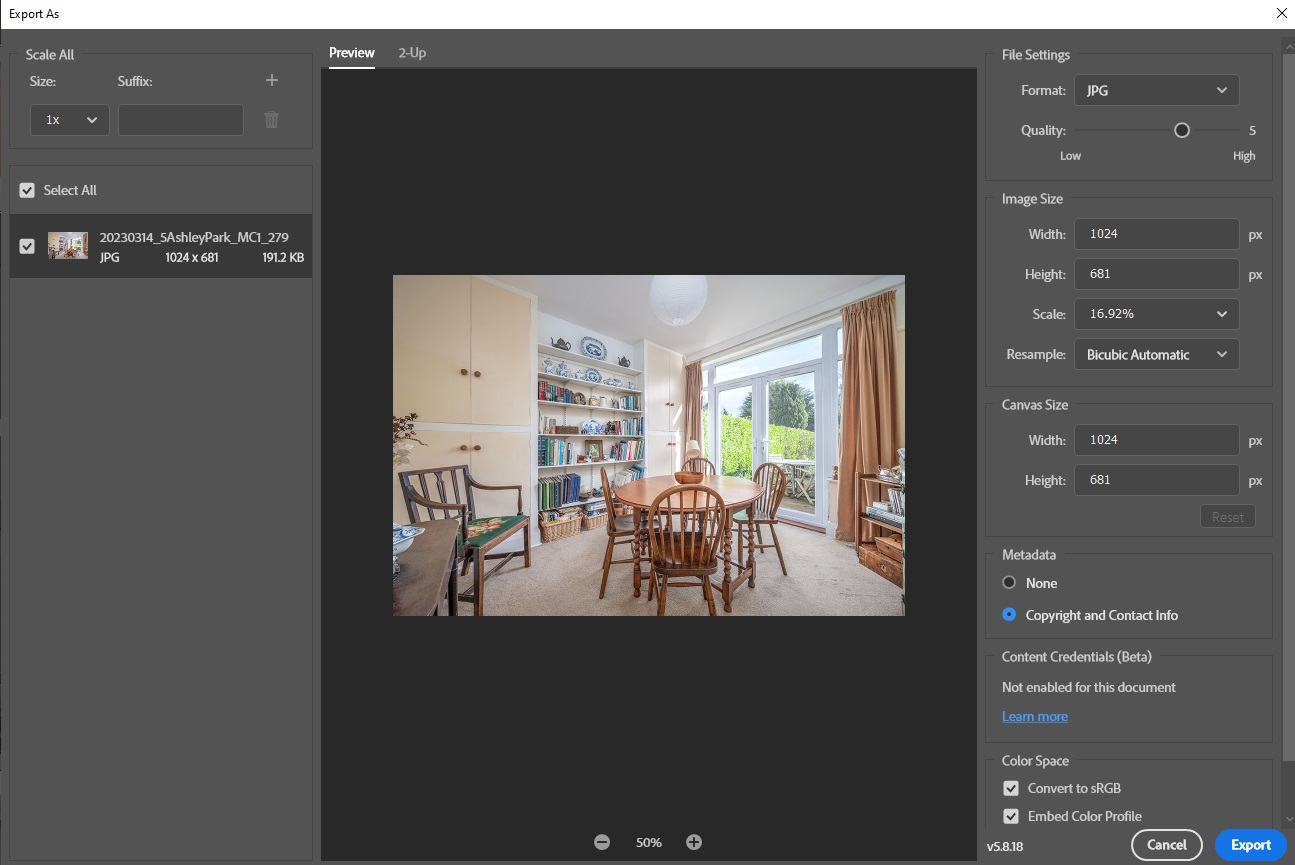Open the Learn more link

click(x=1035, y=716)
